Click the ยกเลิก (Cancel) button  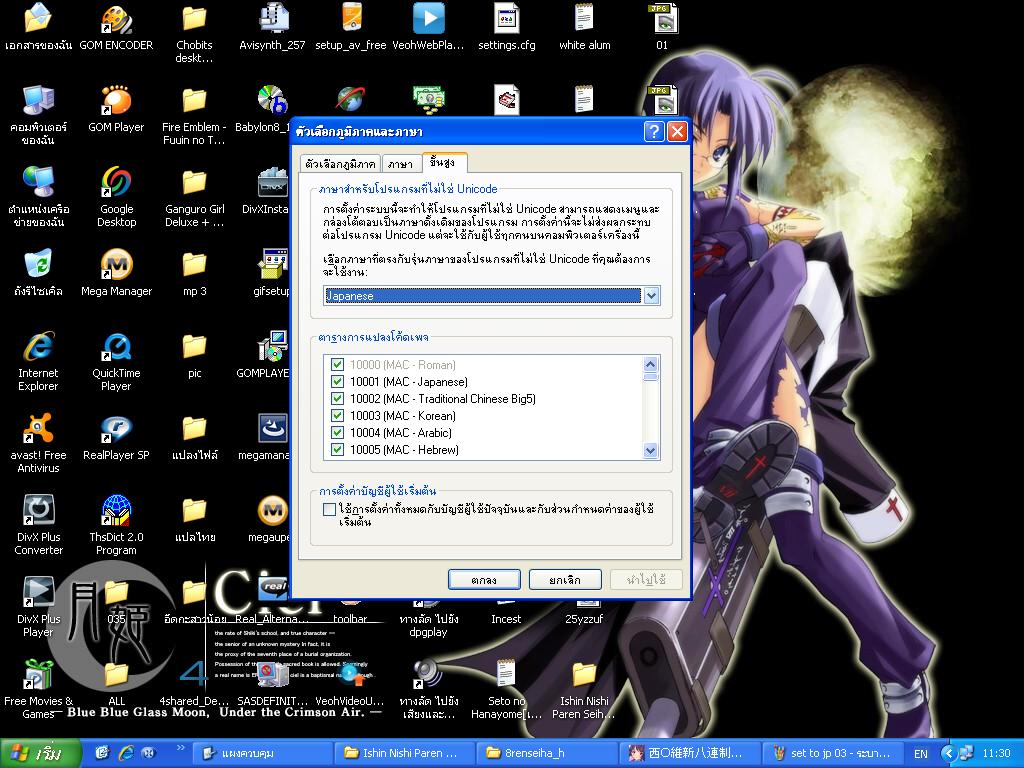pos(565,580)
